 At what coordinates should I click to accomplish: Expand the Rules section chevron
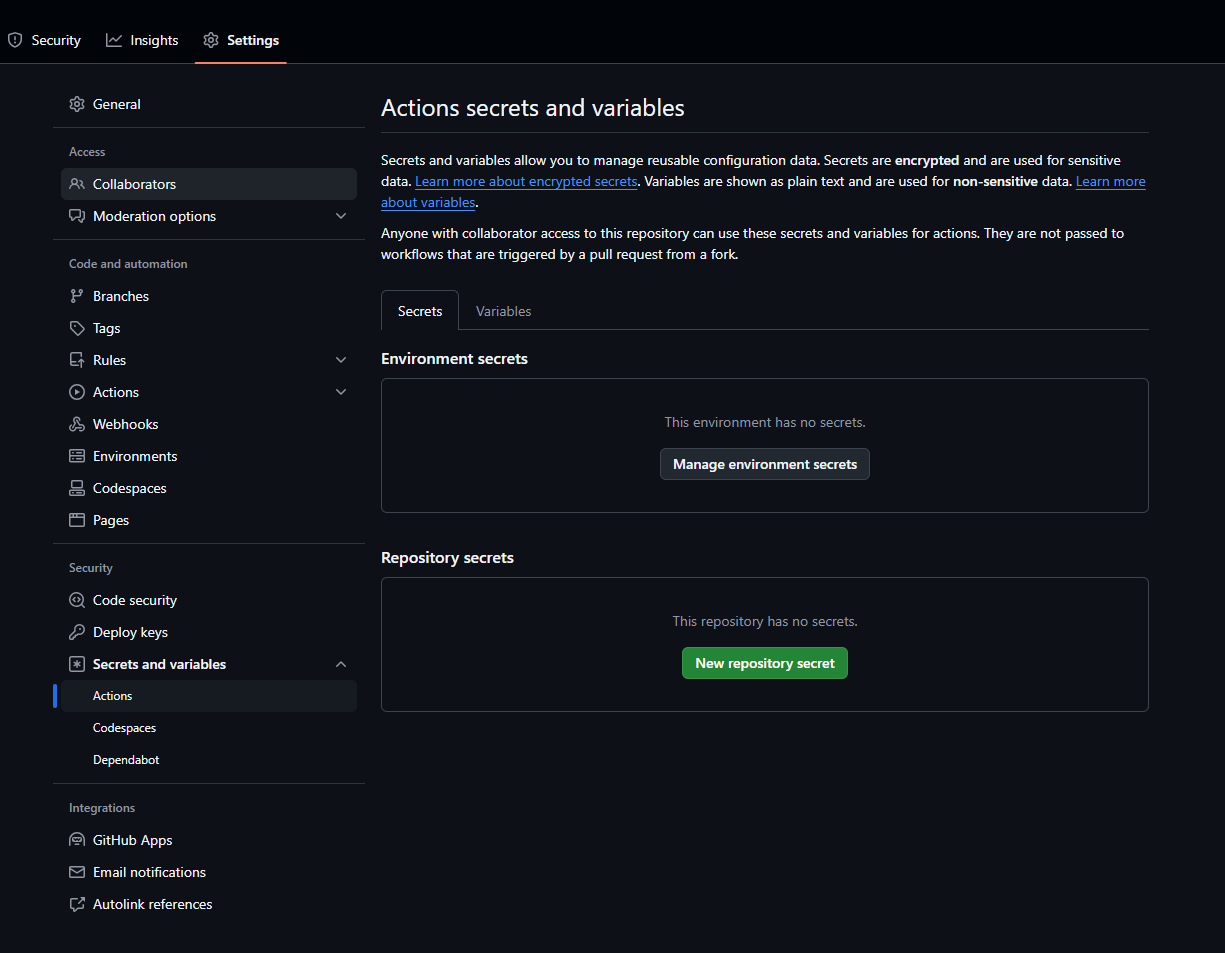pyautogui.click(x=341, y=360)
